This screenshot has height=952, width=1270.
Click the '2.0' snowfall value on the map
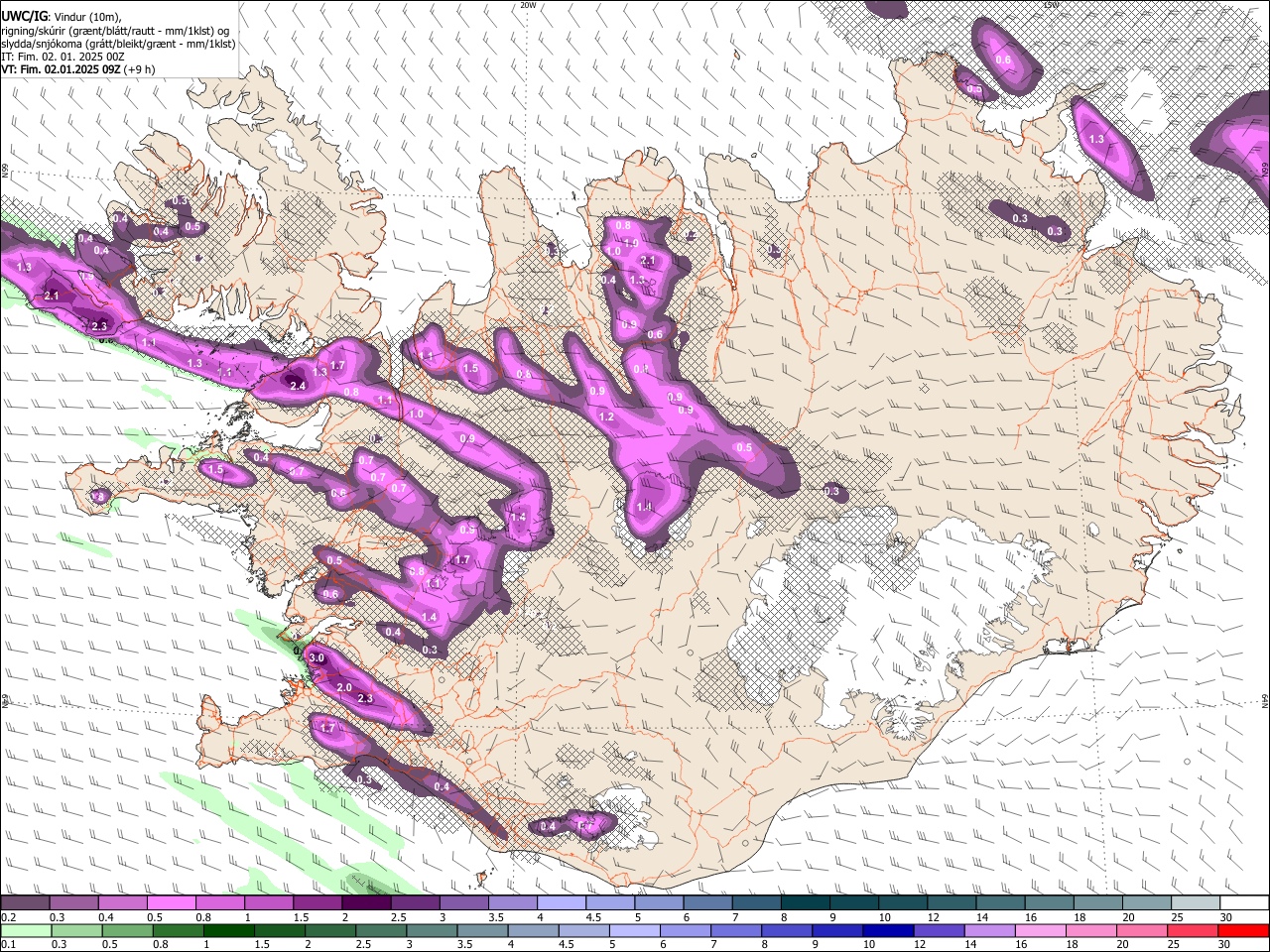[344, 687]
